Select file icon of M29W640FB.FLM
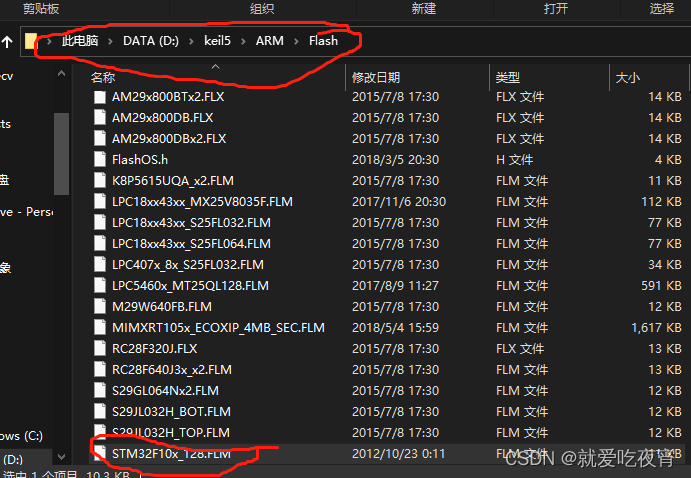The height and width of the screenshot is (478, 691). (100, 307)
